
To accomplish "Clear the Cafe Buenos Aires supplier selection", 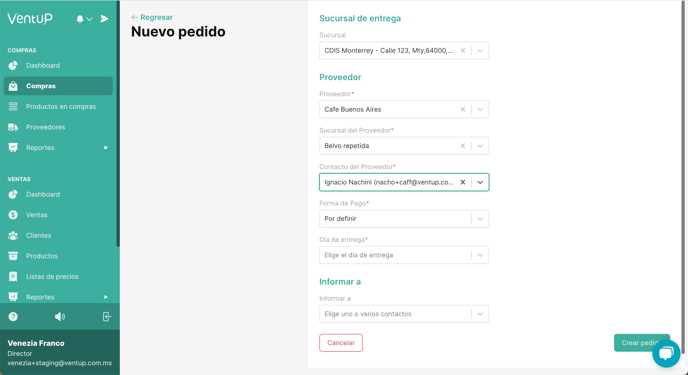I will pyautogui.click(x=462, y=110).
